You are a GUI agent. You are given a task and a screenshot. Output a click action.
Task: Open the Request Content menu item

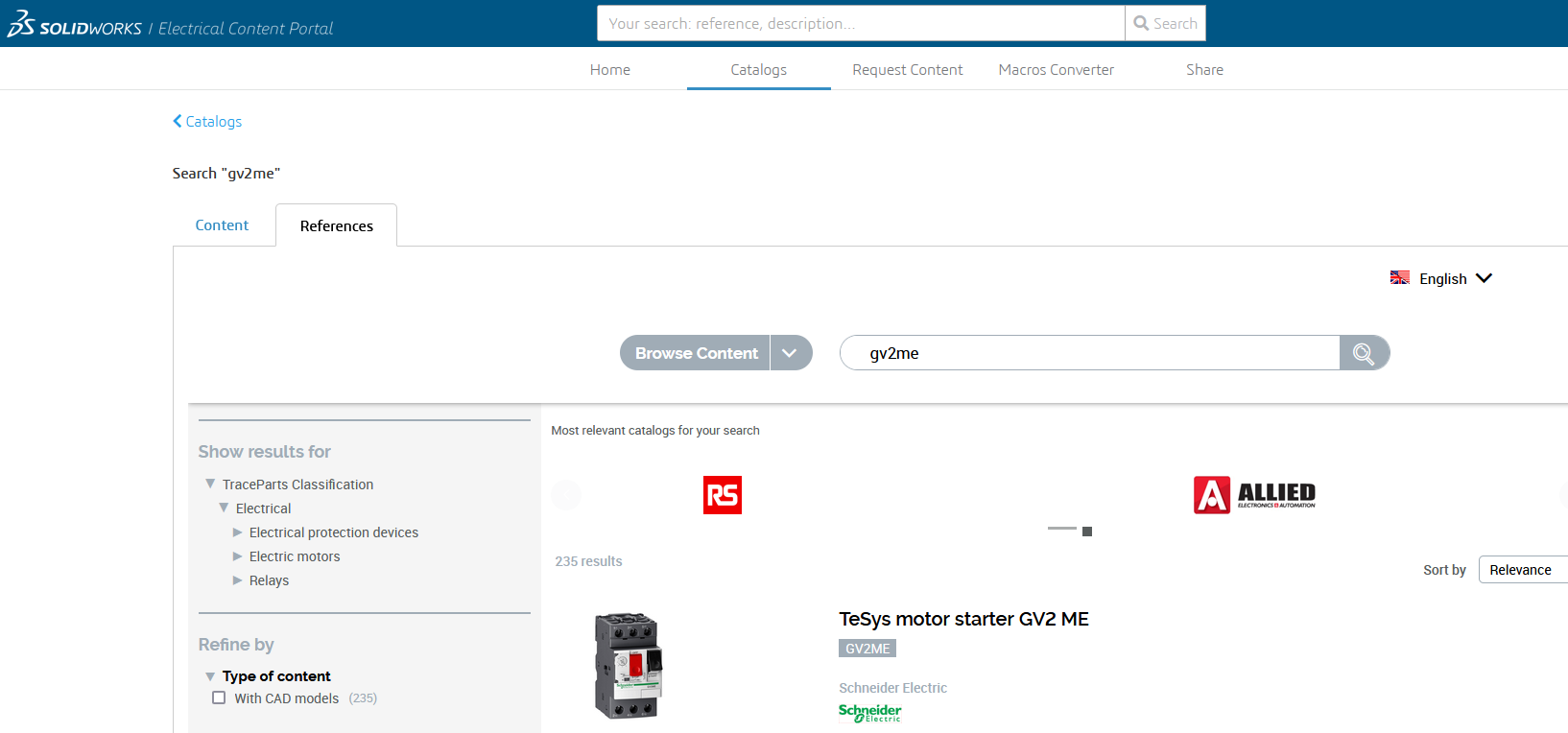[907, 70]
